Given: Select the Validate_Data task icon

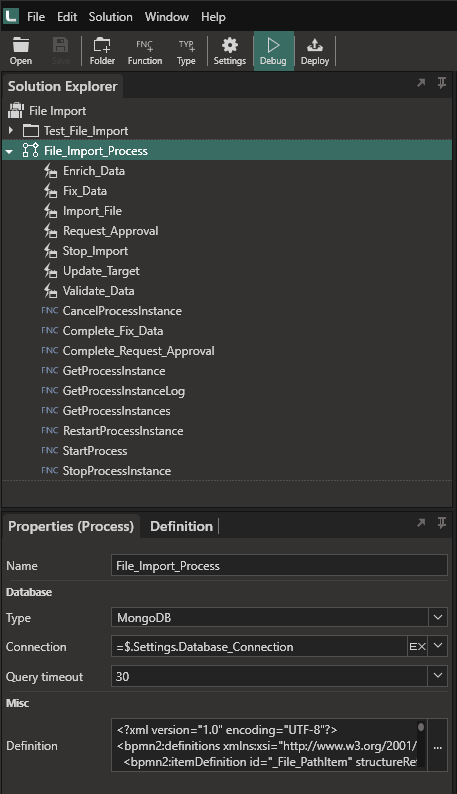Looking at the screenshot, I should coord(50,291).
